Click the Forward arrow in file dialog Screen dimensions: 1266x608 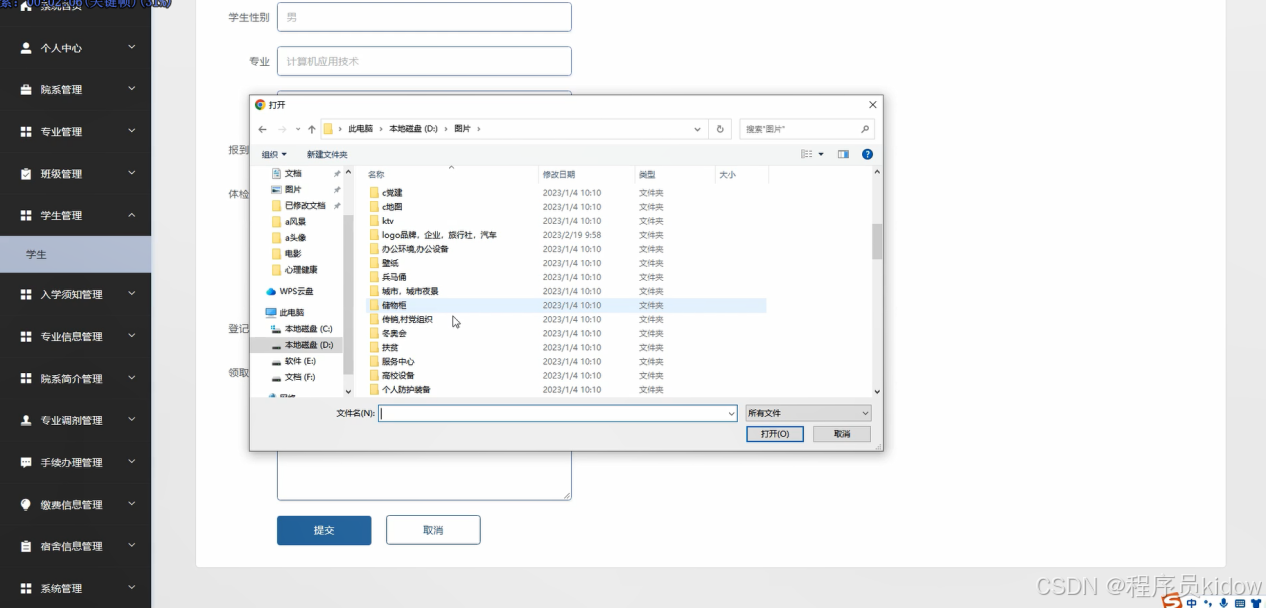(282, 129)
